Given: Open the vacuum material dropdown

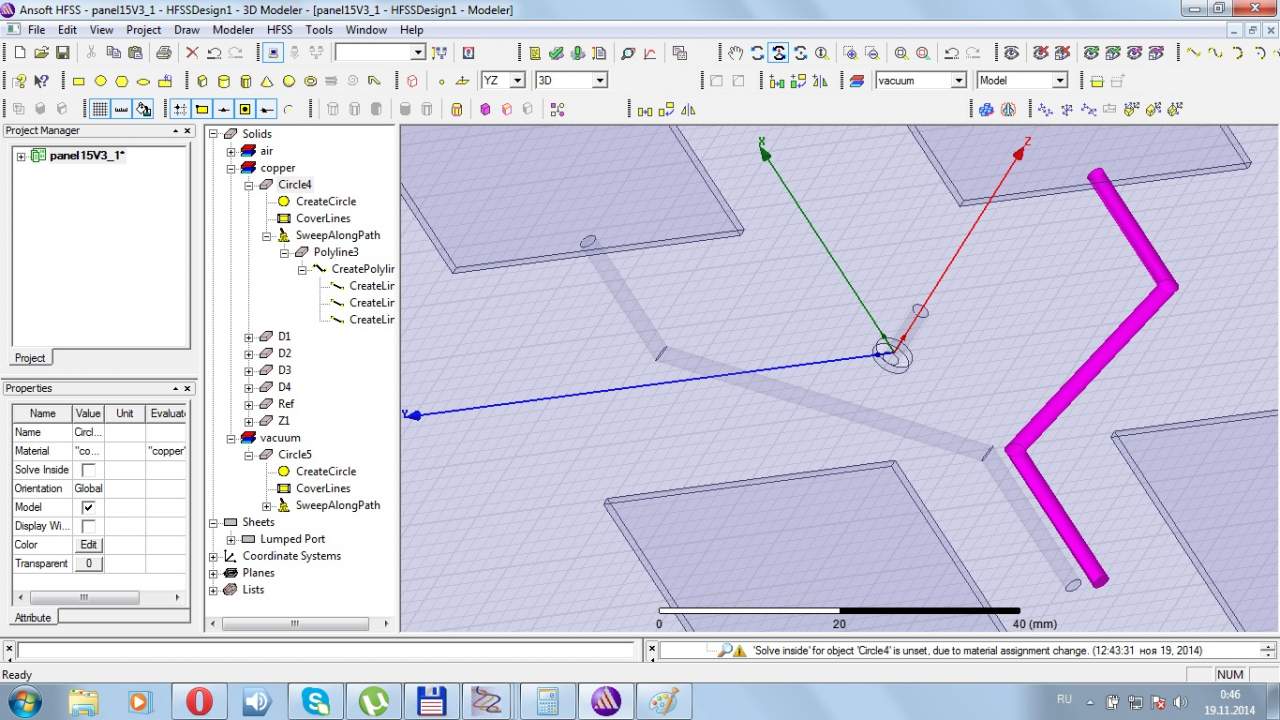Looking at the screenshot, I should [957, 80].
